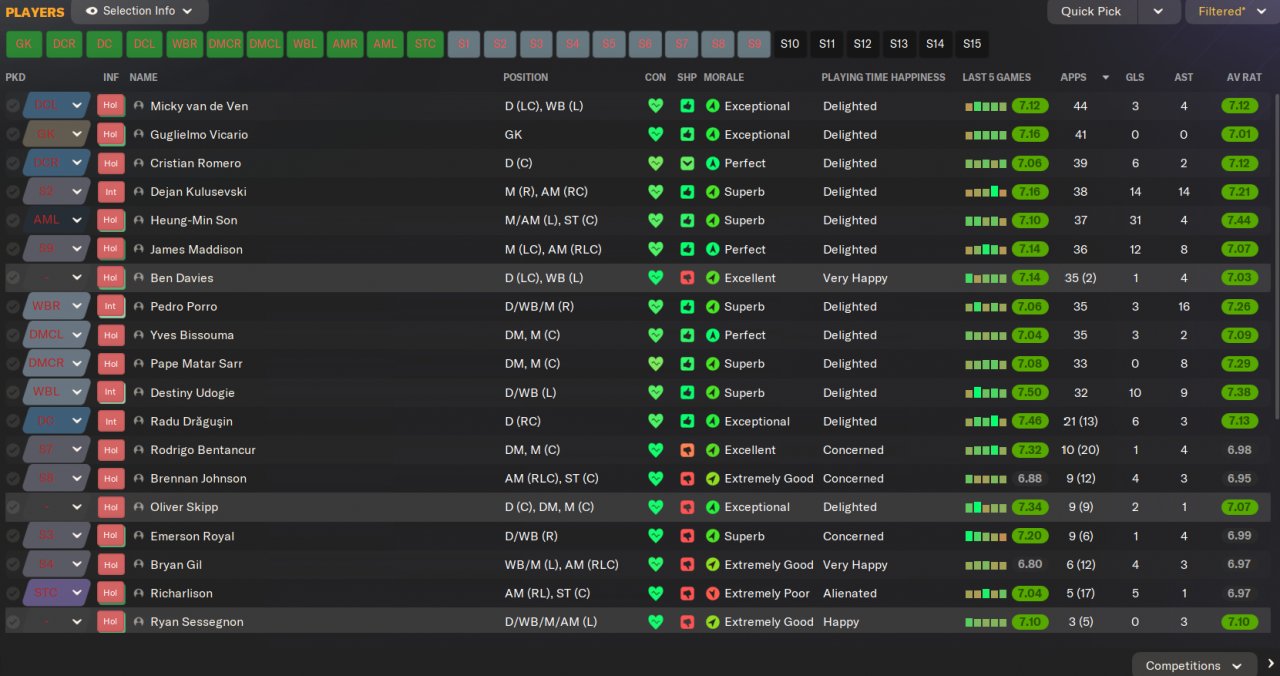Toggle selection checkbox for Micky van de Ven

tap(12, 106)
